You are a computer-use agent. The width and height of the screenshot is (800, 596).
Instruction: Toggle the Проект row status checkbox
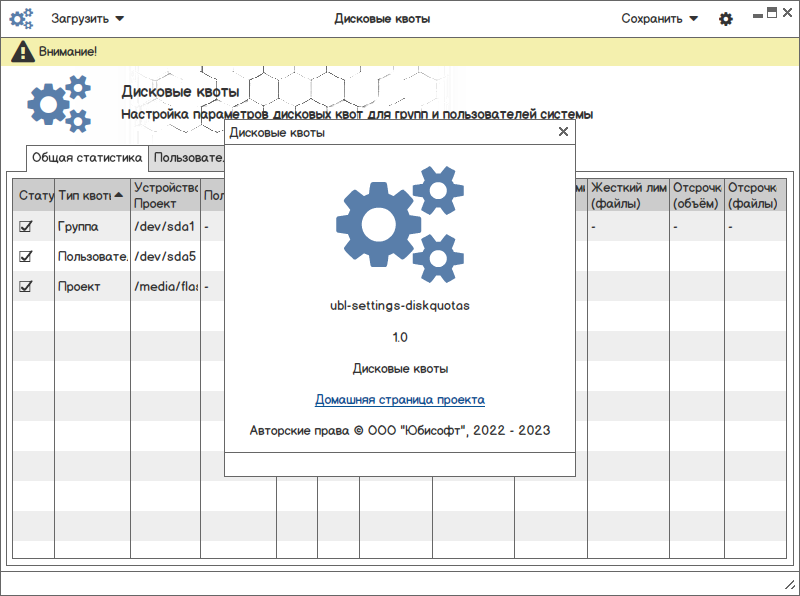click(x=26, y=286)
